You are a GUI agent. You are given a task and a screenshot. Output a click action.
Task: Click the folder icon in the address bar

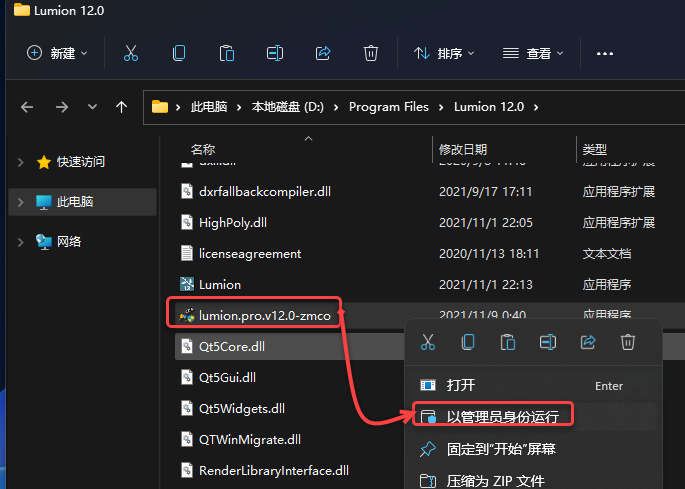[160, 107]
